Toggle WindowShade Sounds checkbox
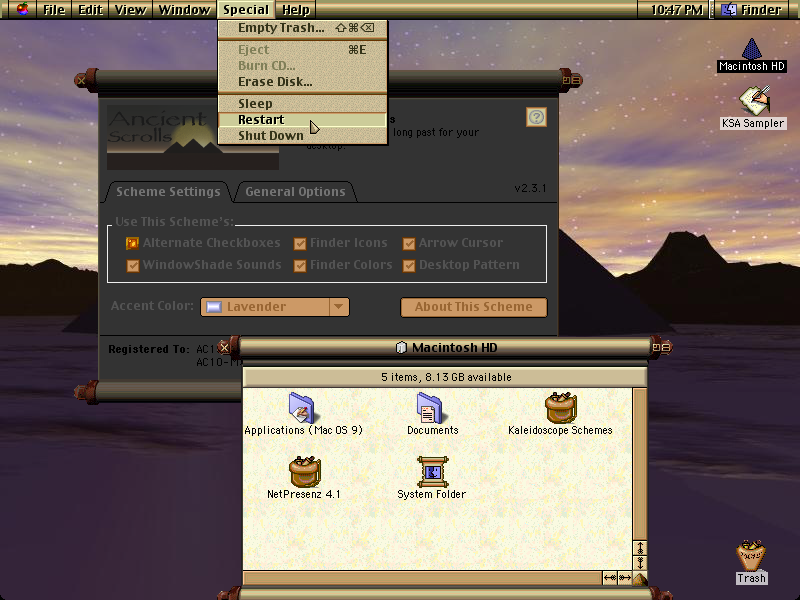The width and height of the screenshot is (800, 600). (x=133, y=265)
